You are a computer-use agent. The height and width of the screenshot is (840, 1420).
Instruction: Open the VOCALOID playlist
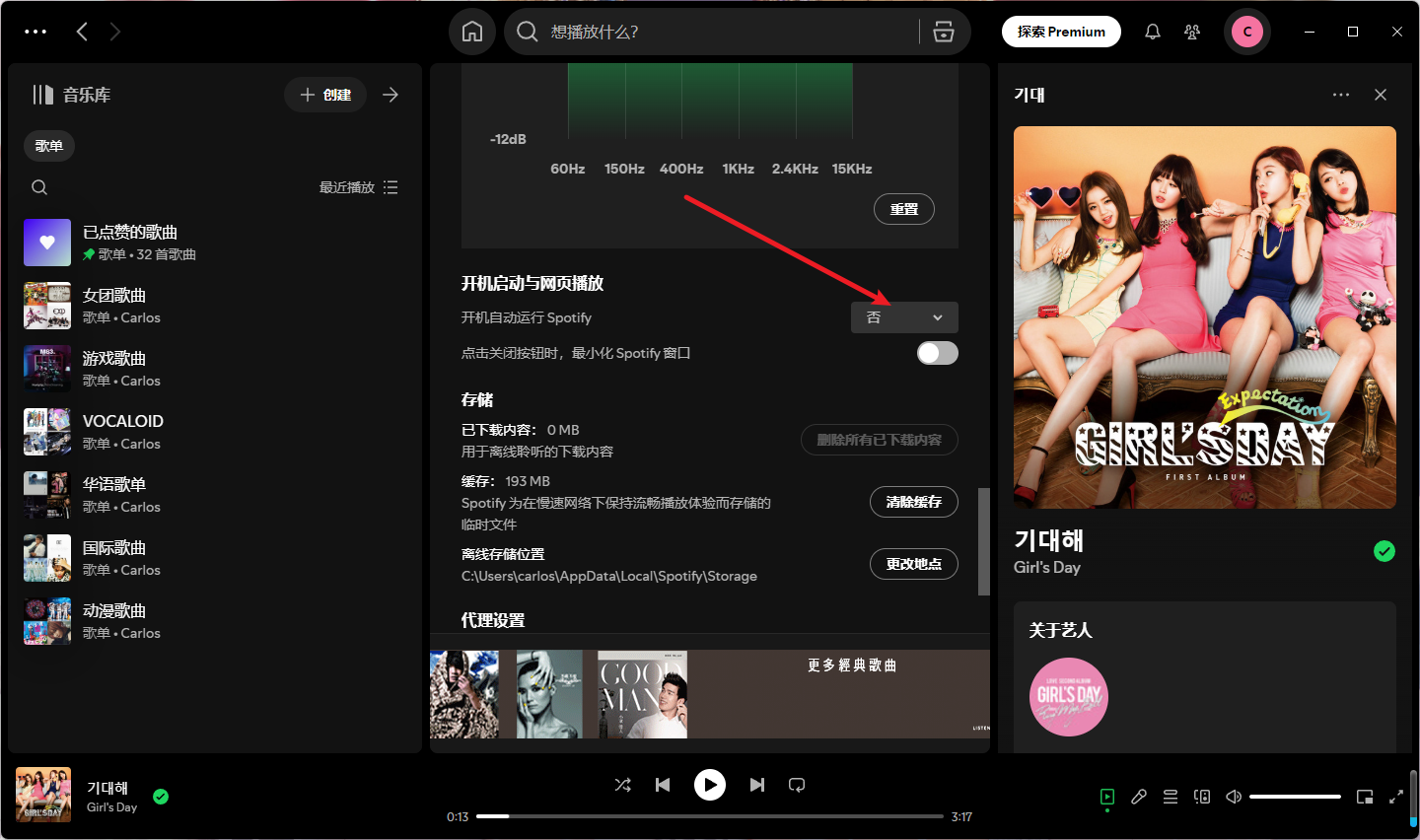click(x=215, y=432)
